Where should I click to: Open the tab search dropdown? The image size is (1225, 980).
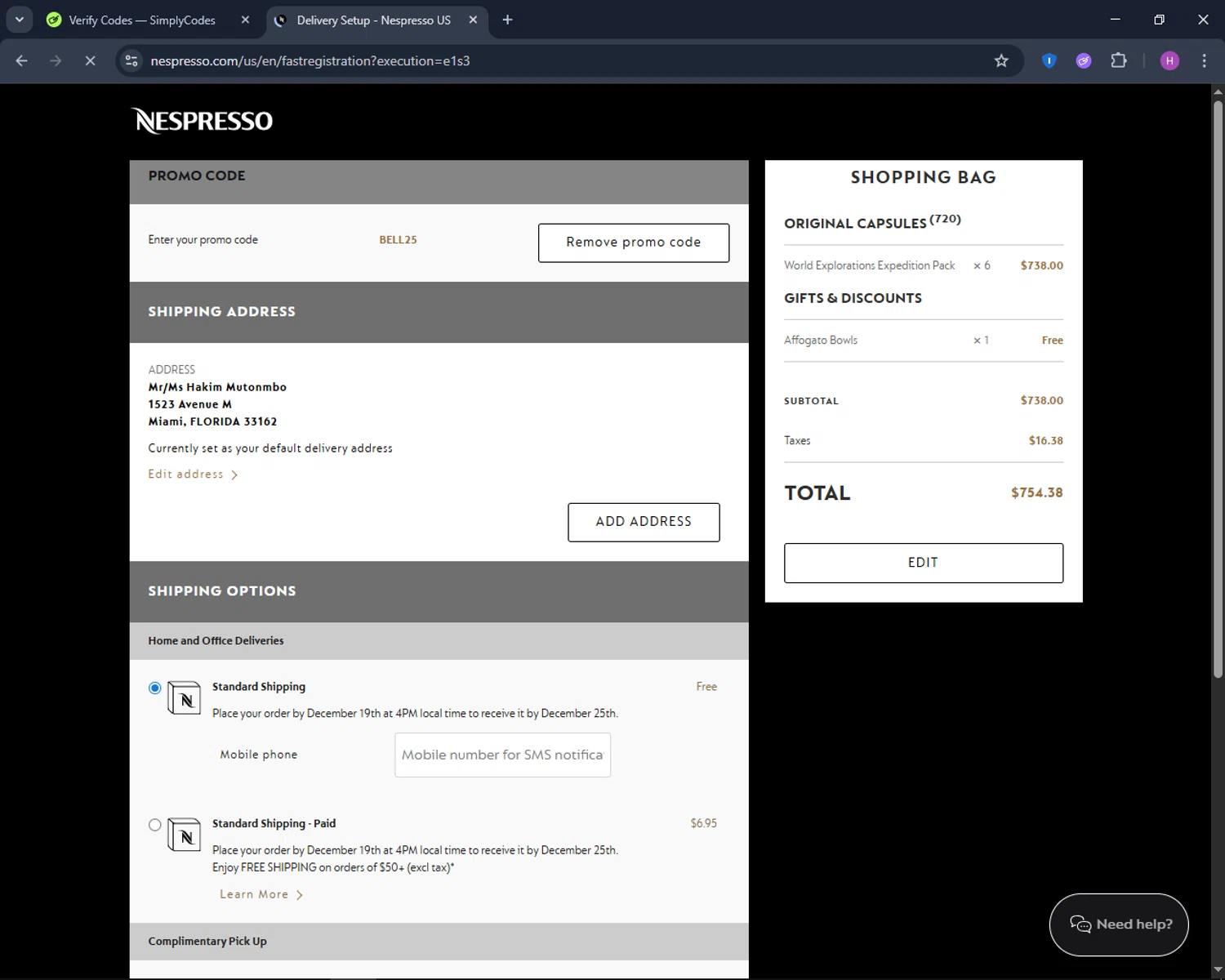coord(19,20)
